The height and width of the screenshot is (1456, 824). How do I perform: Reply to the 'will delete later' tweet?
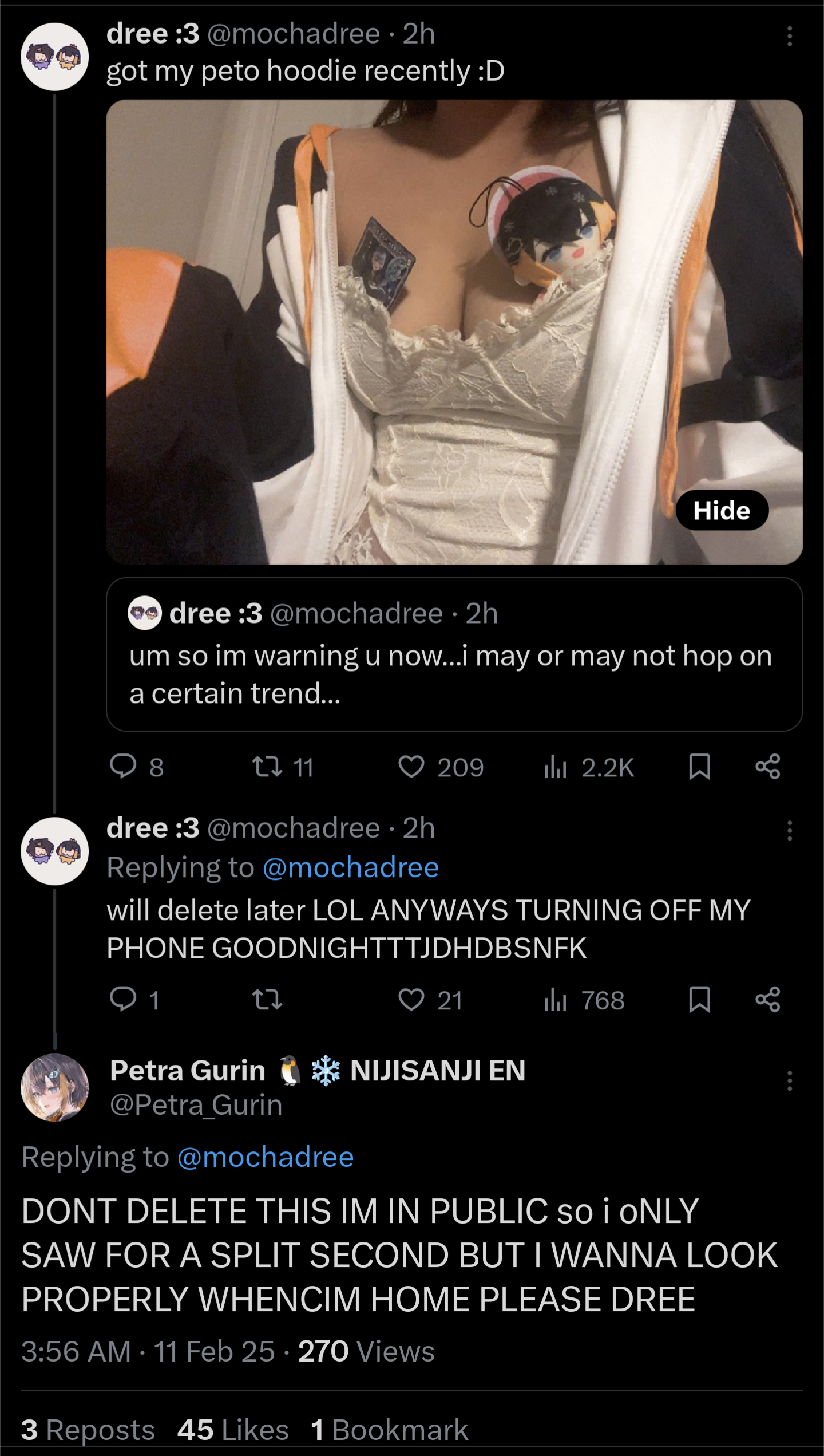tap(124, 1000)
